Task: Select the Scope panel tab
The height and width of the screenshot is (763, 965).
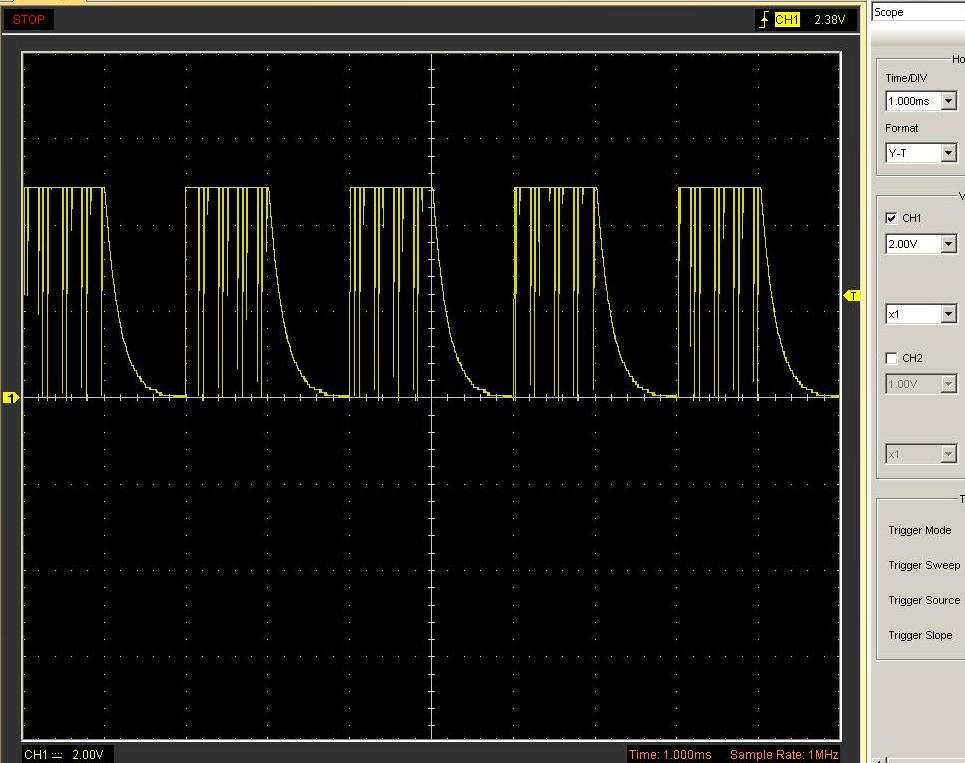Action: tap(890, 12)
